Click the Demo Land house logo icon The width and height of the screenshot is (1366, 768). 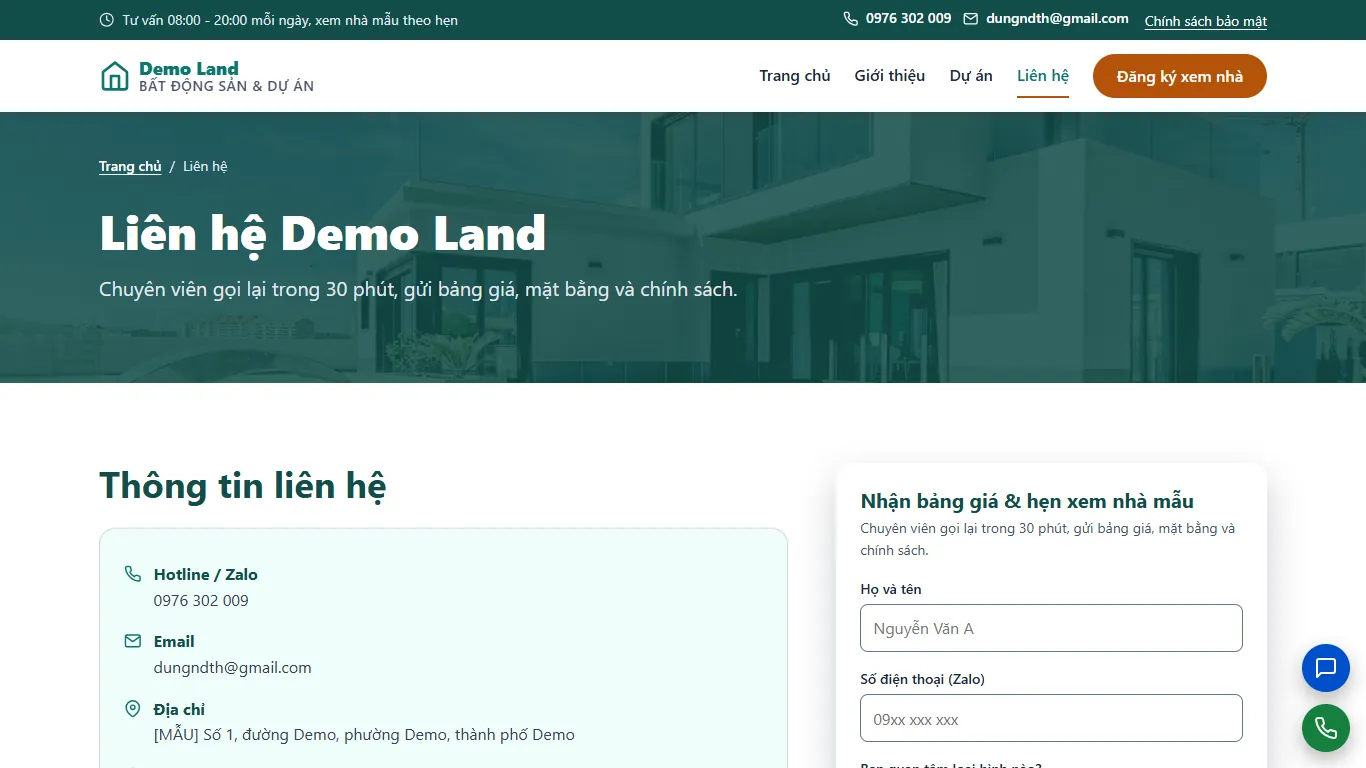click(115, 76)
